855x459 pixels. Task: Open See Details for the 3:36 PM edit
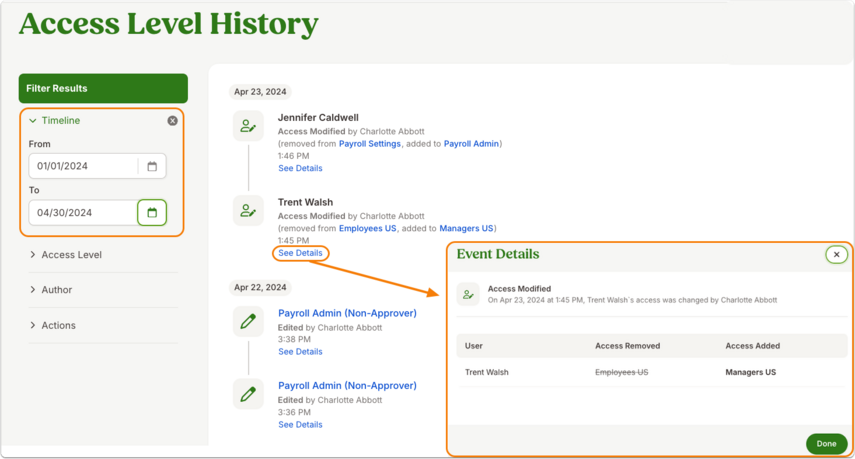click(300, 424)
